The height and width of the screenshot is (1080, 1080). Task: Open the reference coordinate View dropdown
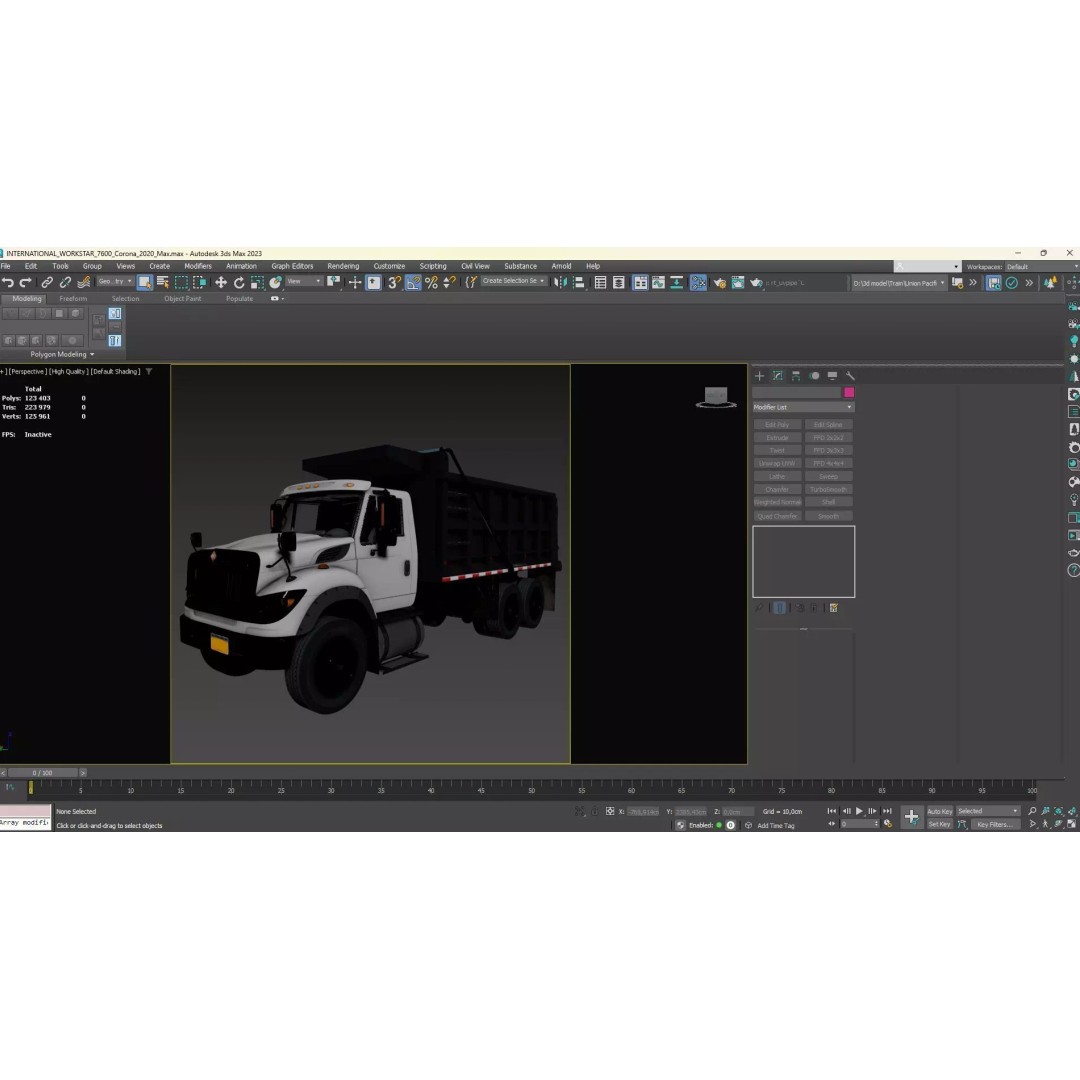tap(304, 282)
